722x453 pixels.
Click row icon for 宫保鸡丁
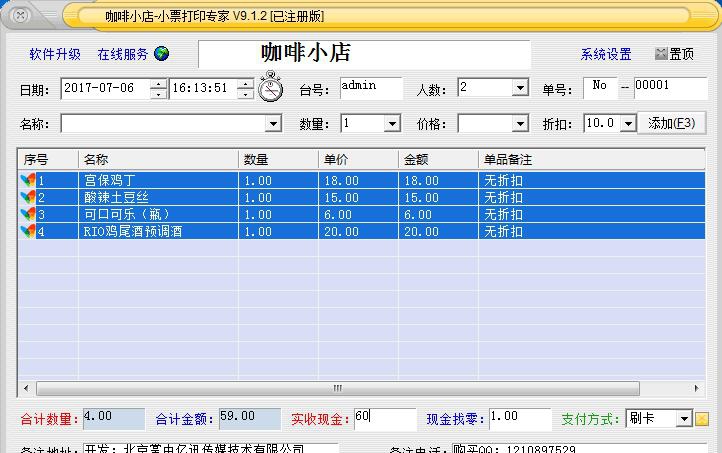27,180
